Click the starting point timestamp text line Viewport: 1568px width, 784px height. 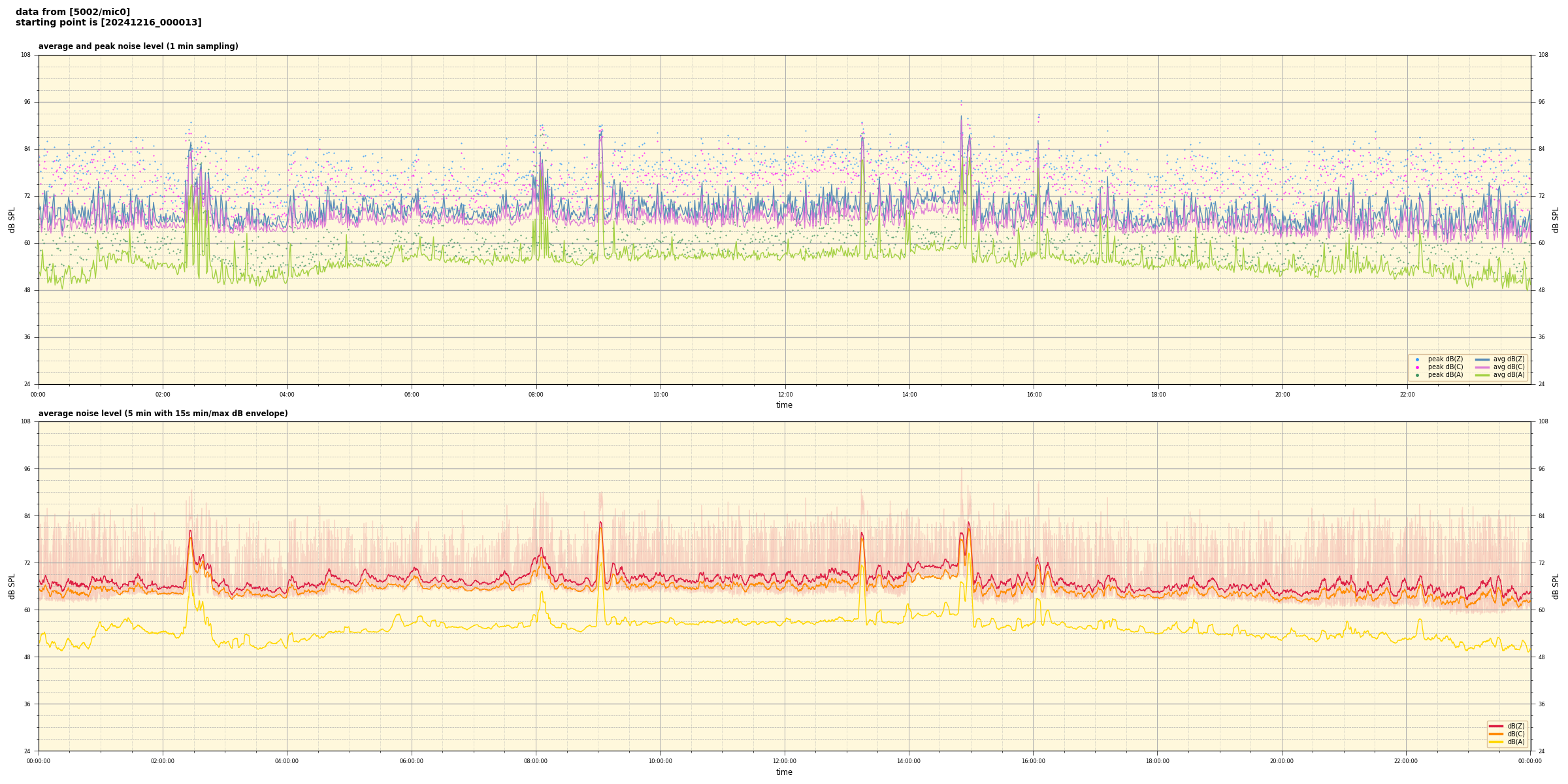[108, 23]
